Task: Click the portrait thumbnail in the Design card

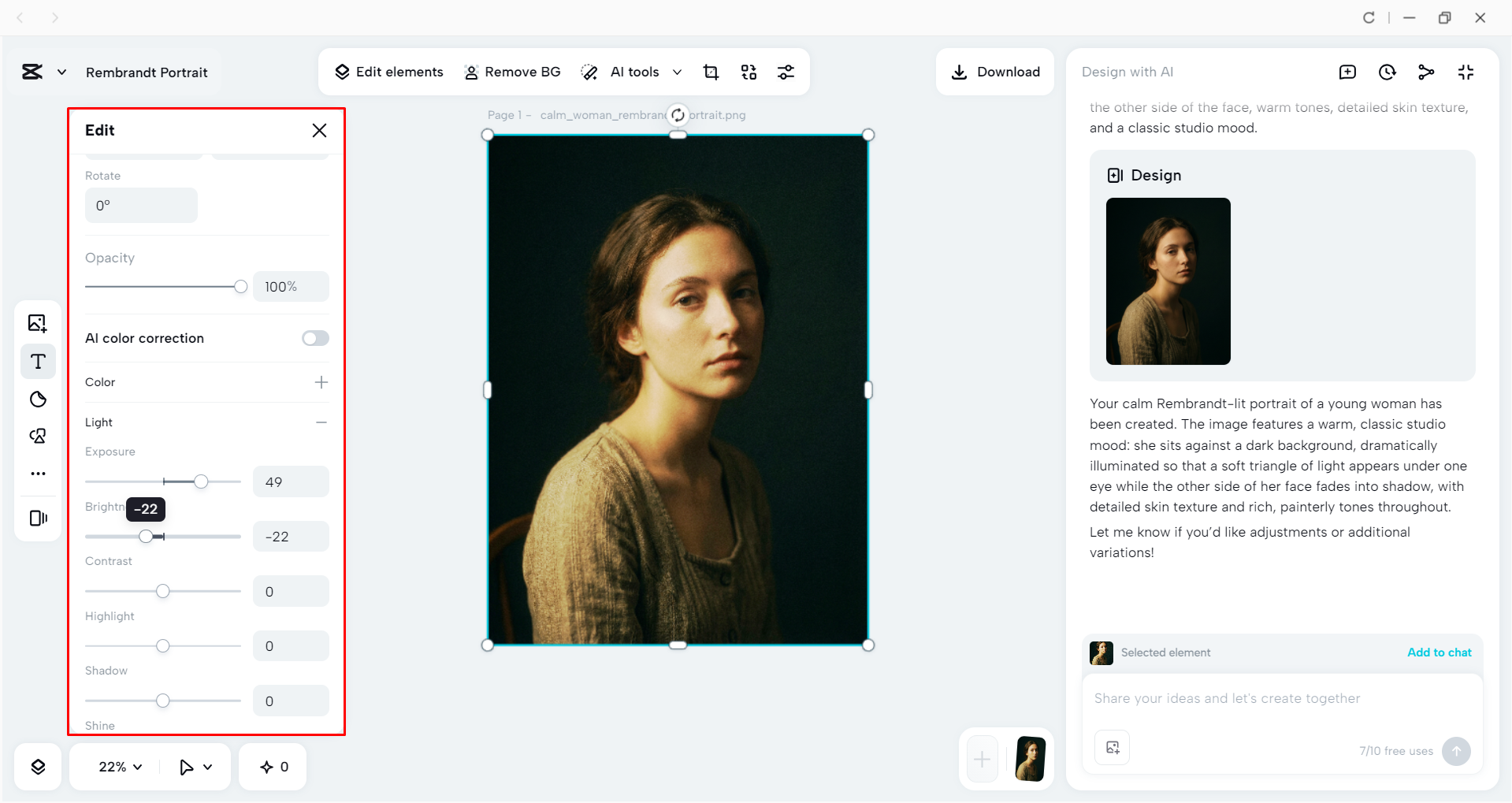Action: coord(1167,282)
